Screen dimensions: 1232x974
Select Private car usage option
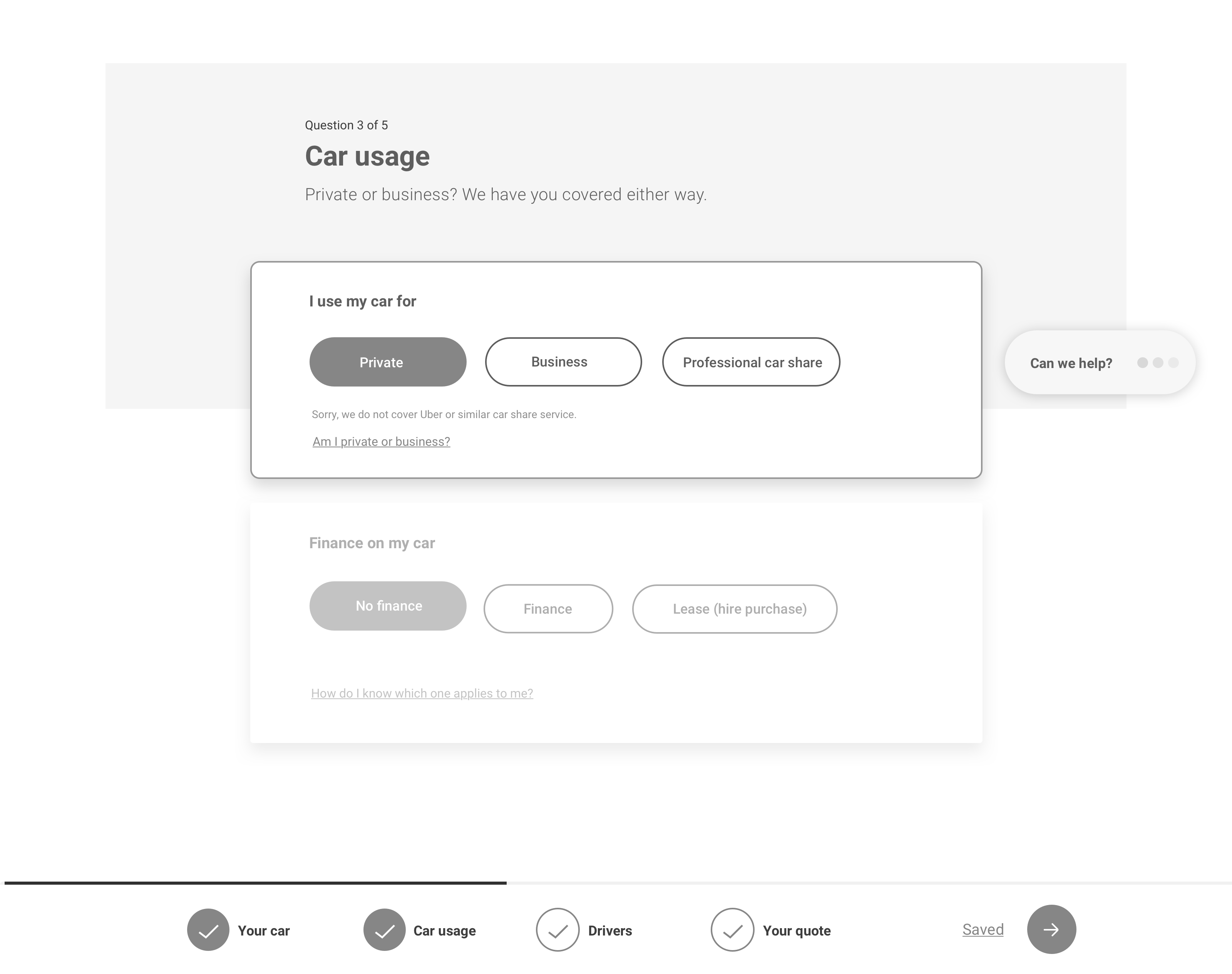[388, 361]
